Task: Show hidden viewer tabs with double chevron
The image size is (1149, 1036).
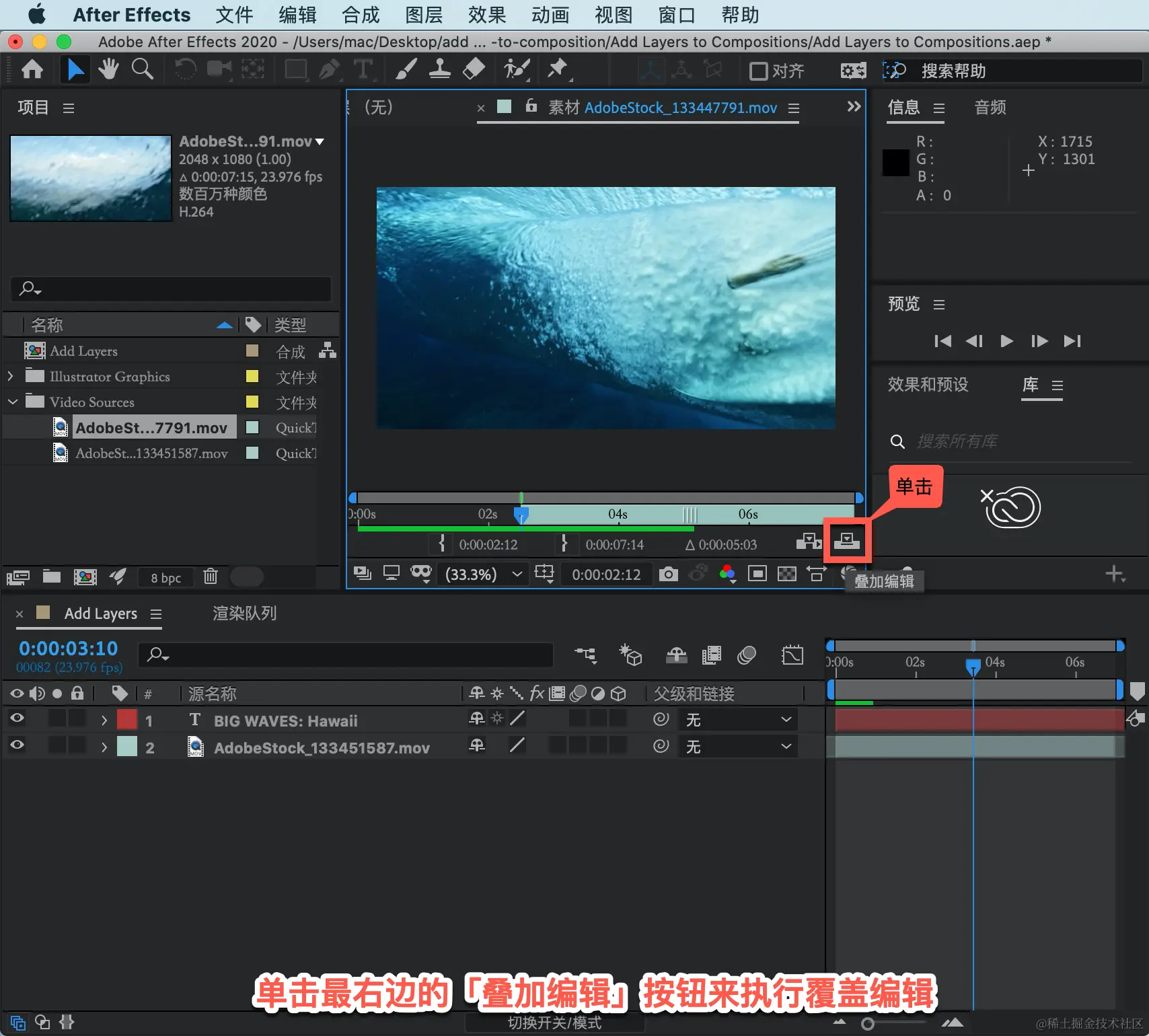Action: pos(854,106)
